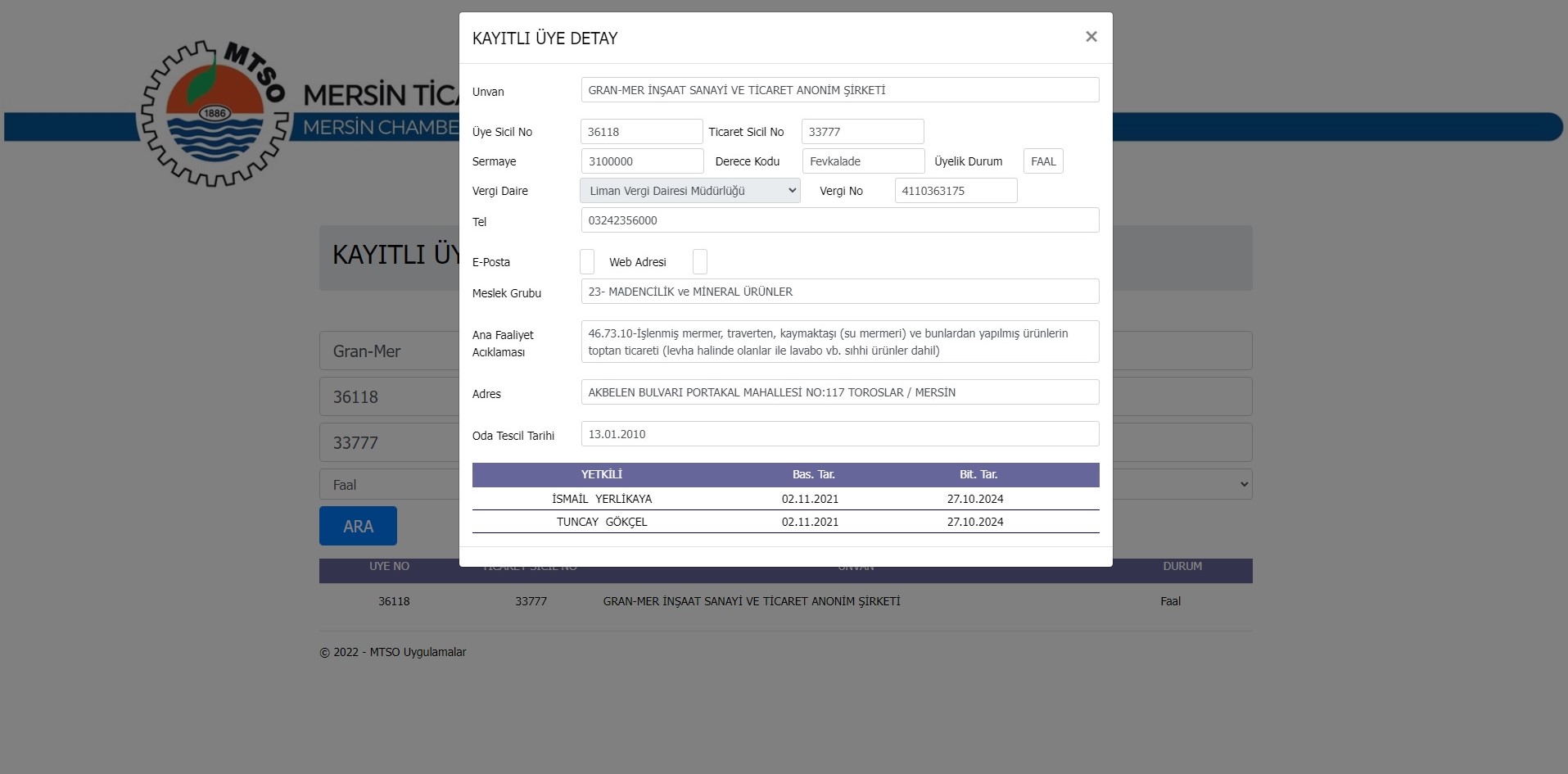Click the Unvan company name field

pos(839,90)
